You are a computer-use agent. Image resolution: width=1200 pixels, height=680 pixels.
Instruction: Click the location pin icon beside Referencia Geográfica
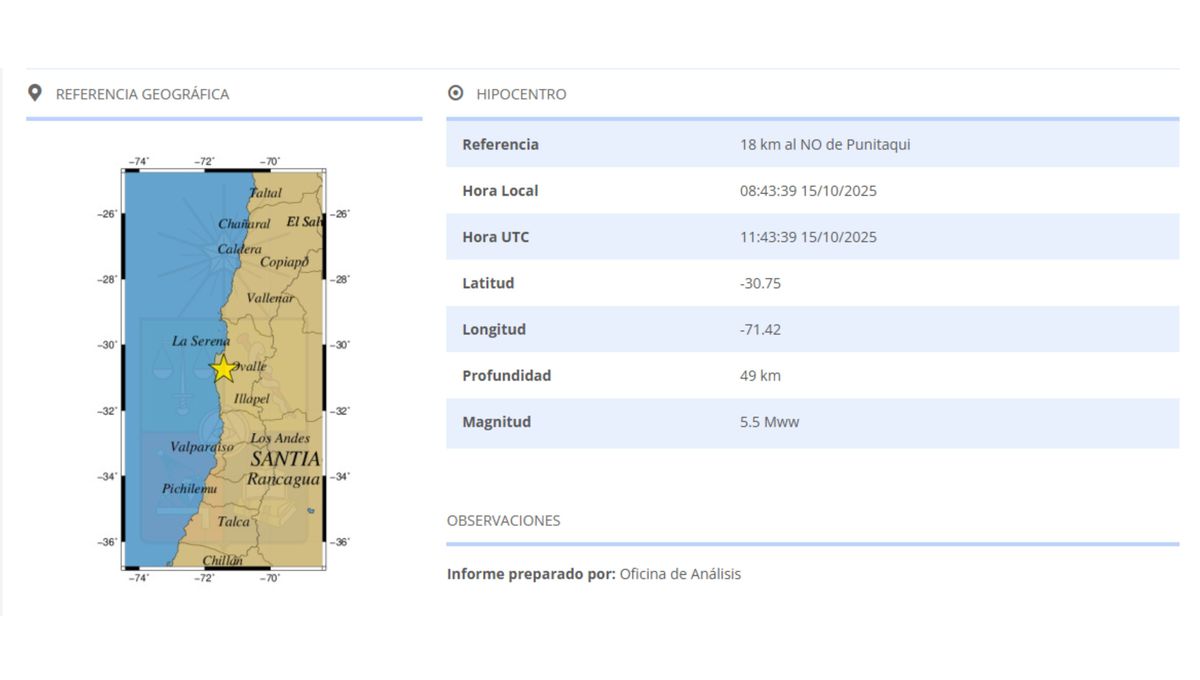(x=35, y=93)
